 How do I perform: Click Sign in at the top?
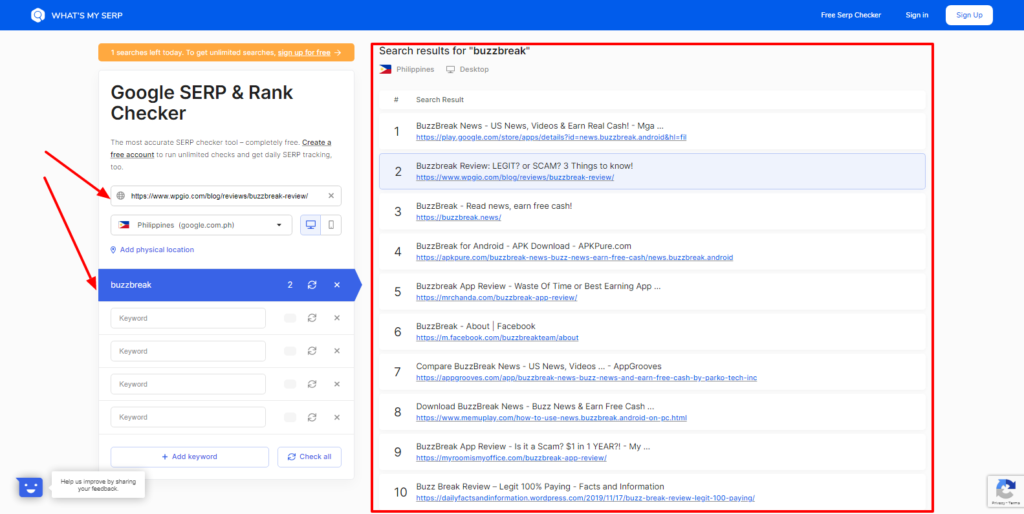click(917, 15)
